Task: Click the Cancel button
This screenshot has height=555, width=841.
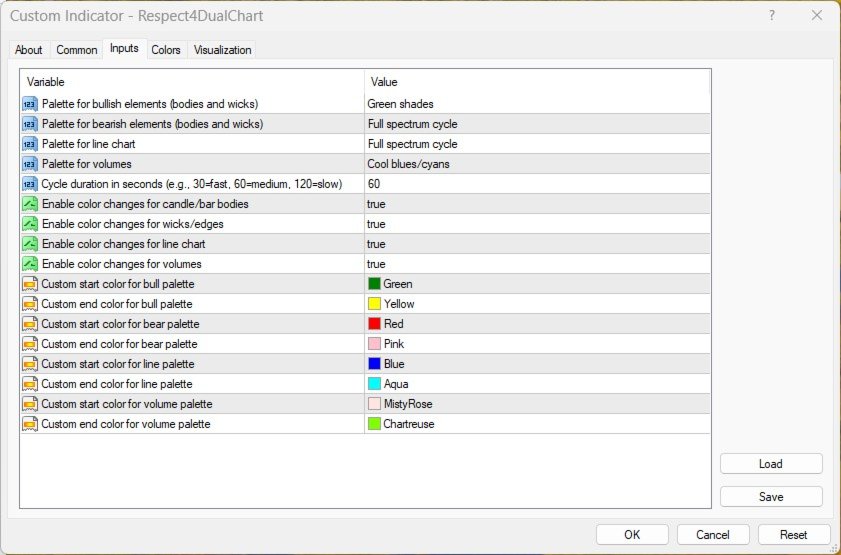Action: tap(713, 535)
